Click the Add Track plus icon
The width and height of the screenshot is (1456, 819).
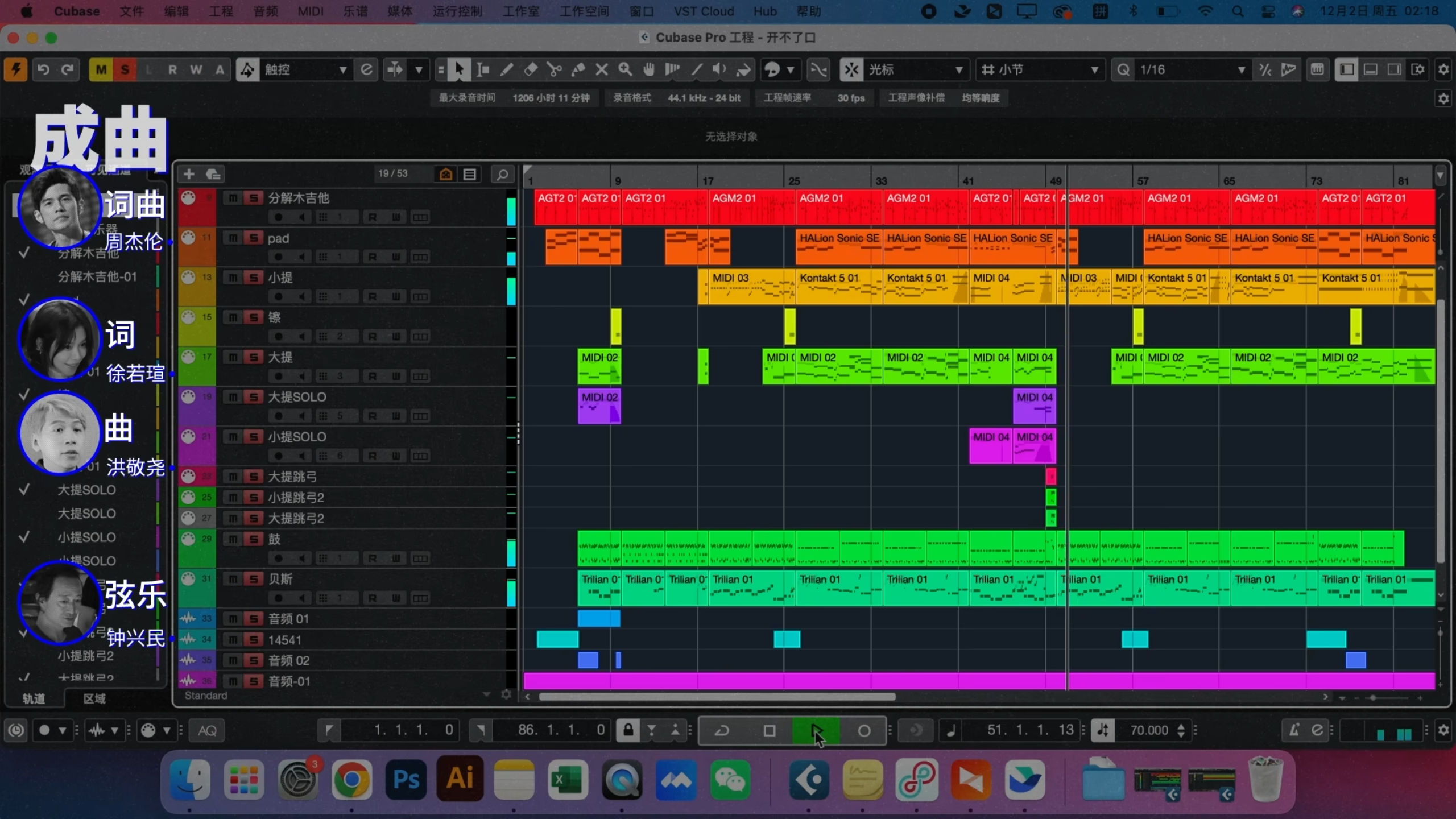point(189,174)
